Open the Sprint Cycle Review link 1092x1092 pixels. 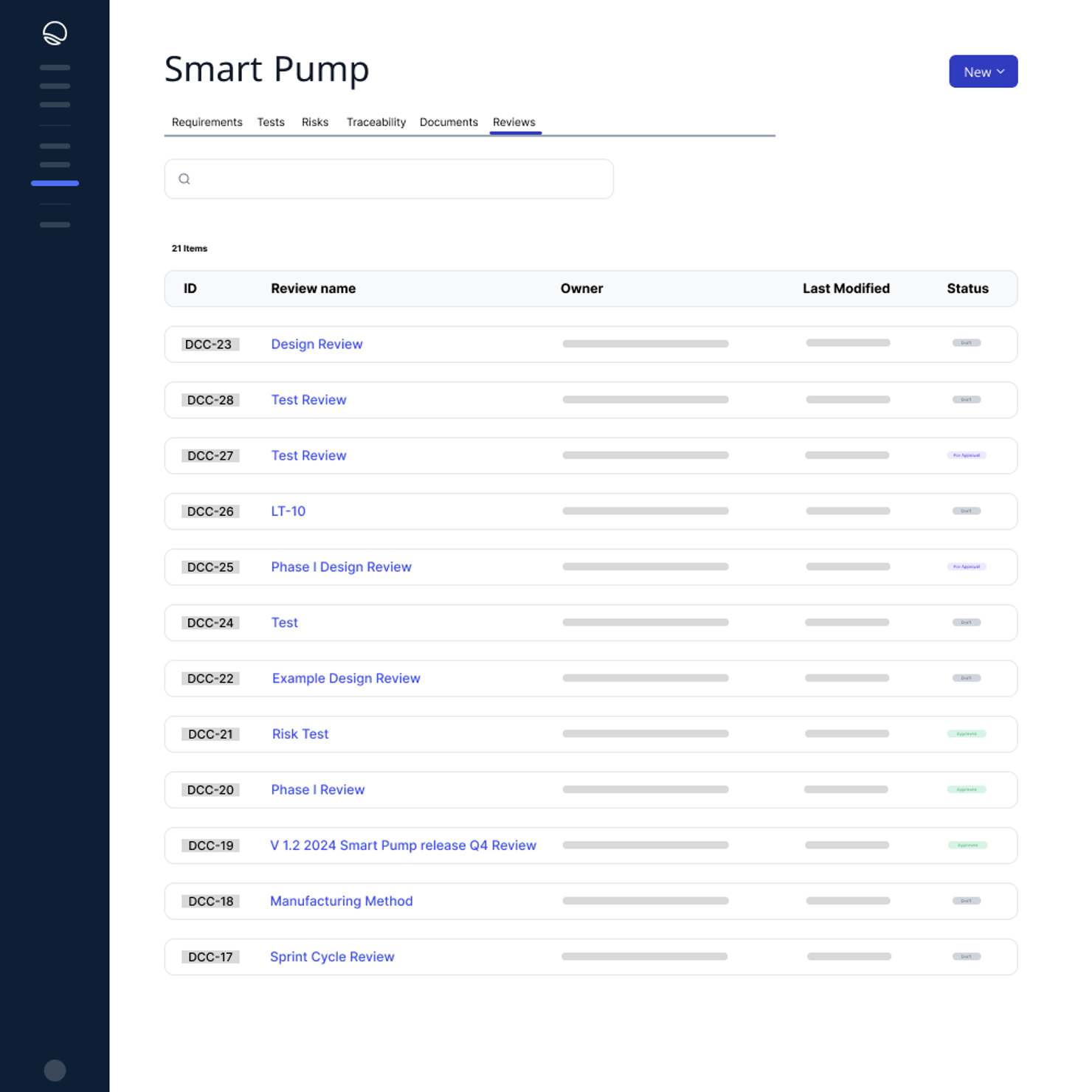(x=332, y=957)
